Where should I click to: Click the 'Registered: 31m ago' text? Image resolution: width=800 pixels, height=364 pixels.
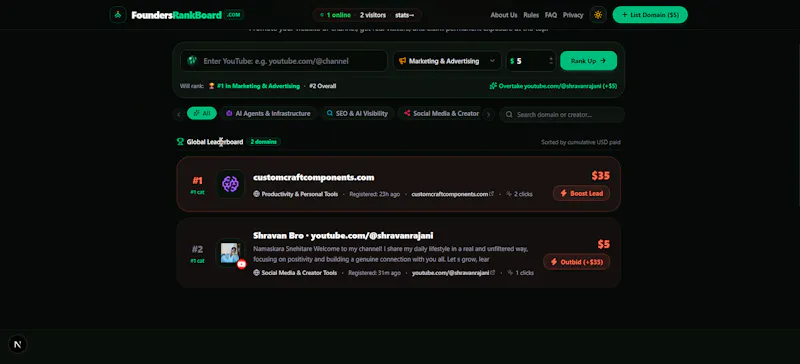coord(374,273)
